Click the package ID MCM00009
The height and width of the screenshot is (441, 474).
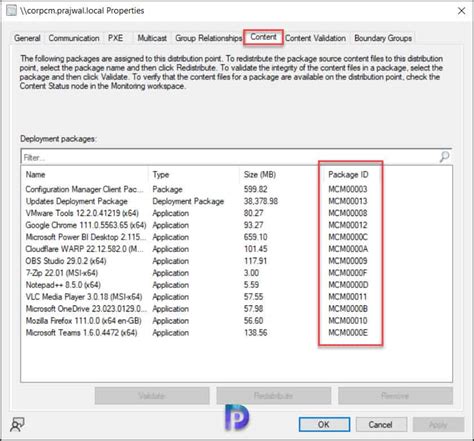pos(348,261)
